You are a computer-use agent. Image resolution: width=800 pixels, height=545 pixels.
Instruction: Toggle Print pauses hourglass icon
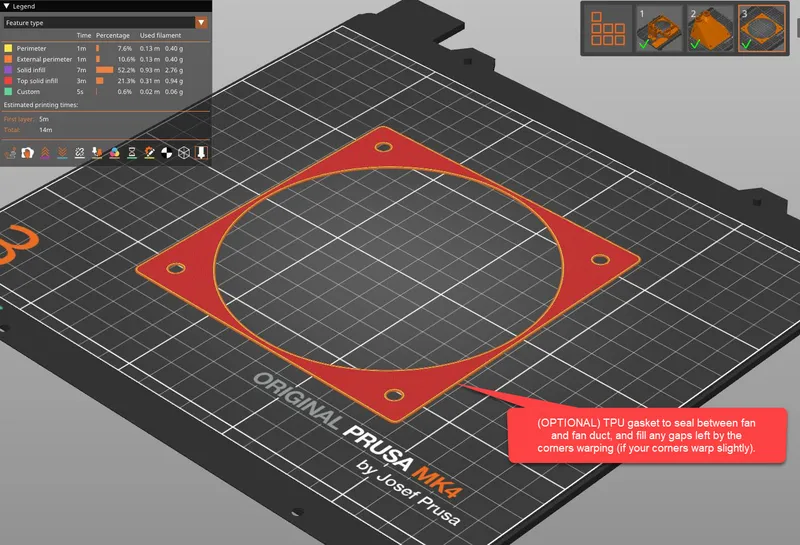(x=132, y=153)
